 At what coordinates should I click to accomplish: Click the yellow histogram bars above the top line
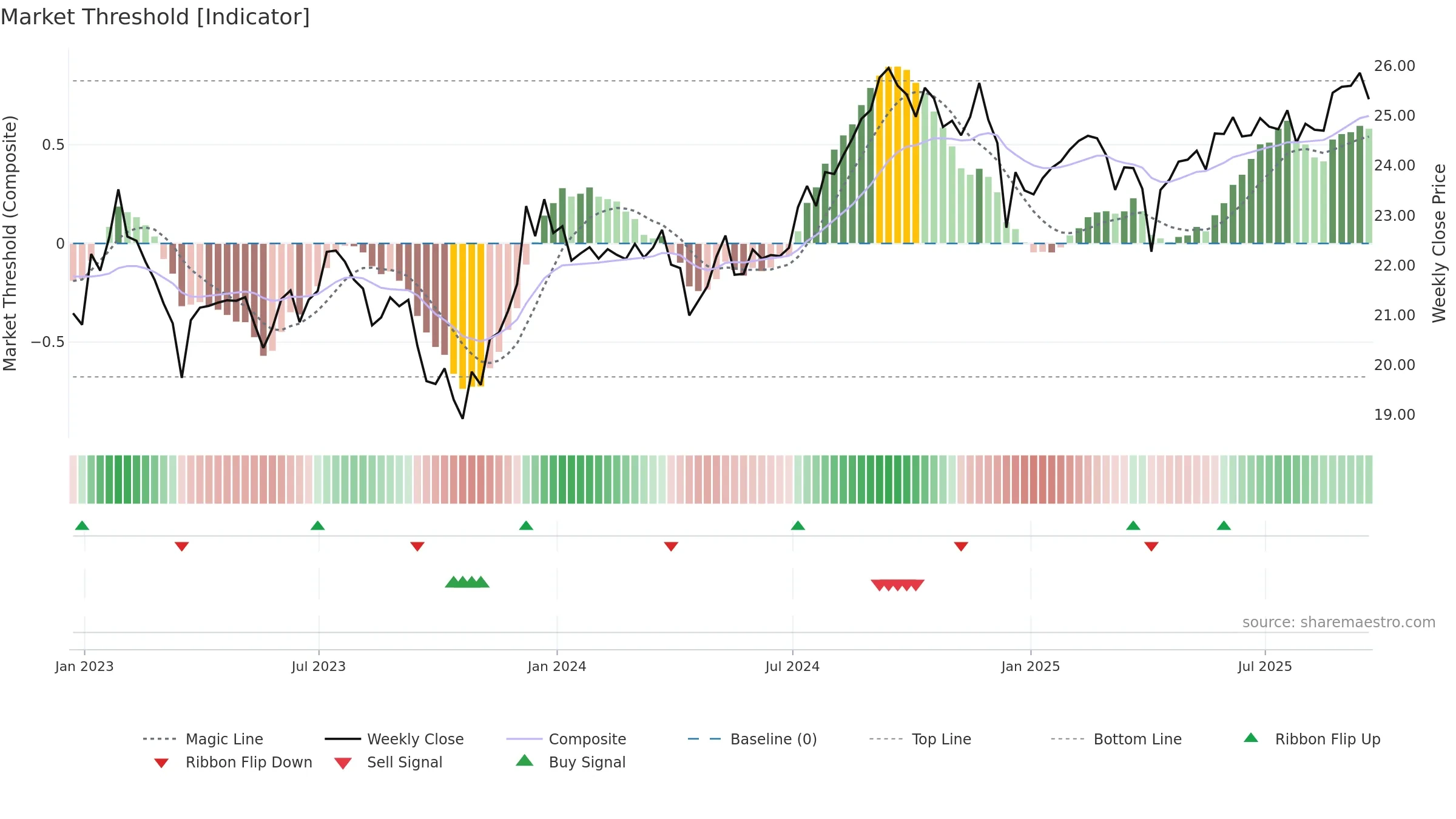pos(898,155)
